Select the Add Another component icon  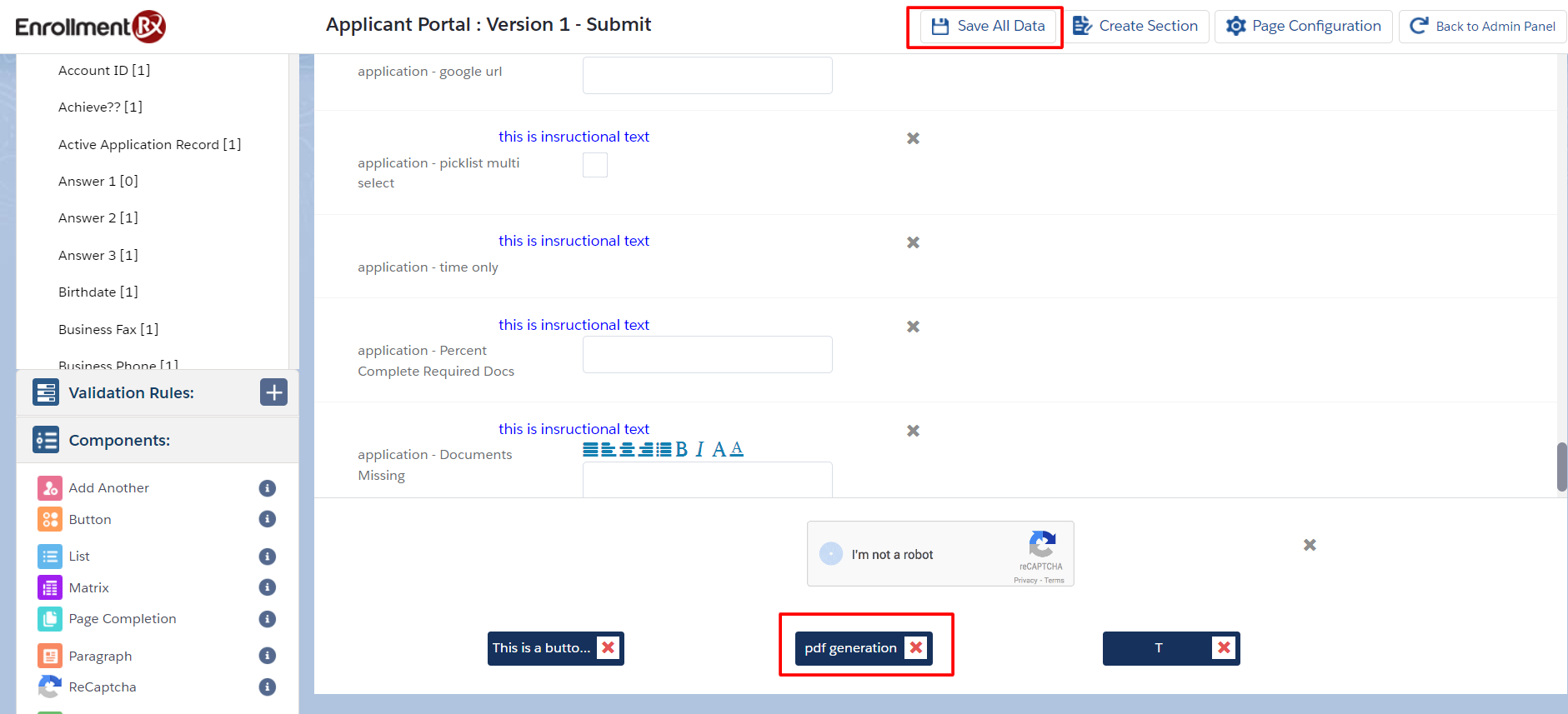click(x=50, y=488)
